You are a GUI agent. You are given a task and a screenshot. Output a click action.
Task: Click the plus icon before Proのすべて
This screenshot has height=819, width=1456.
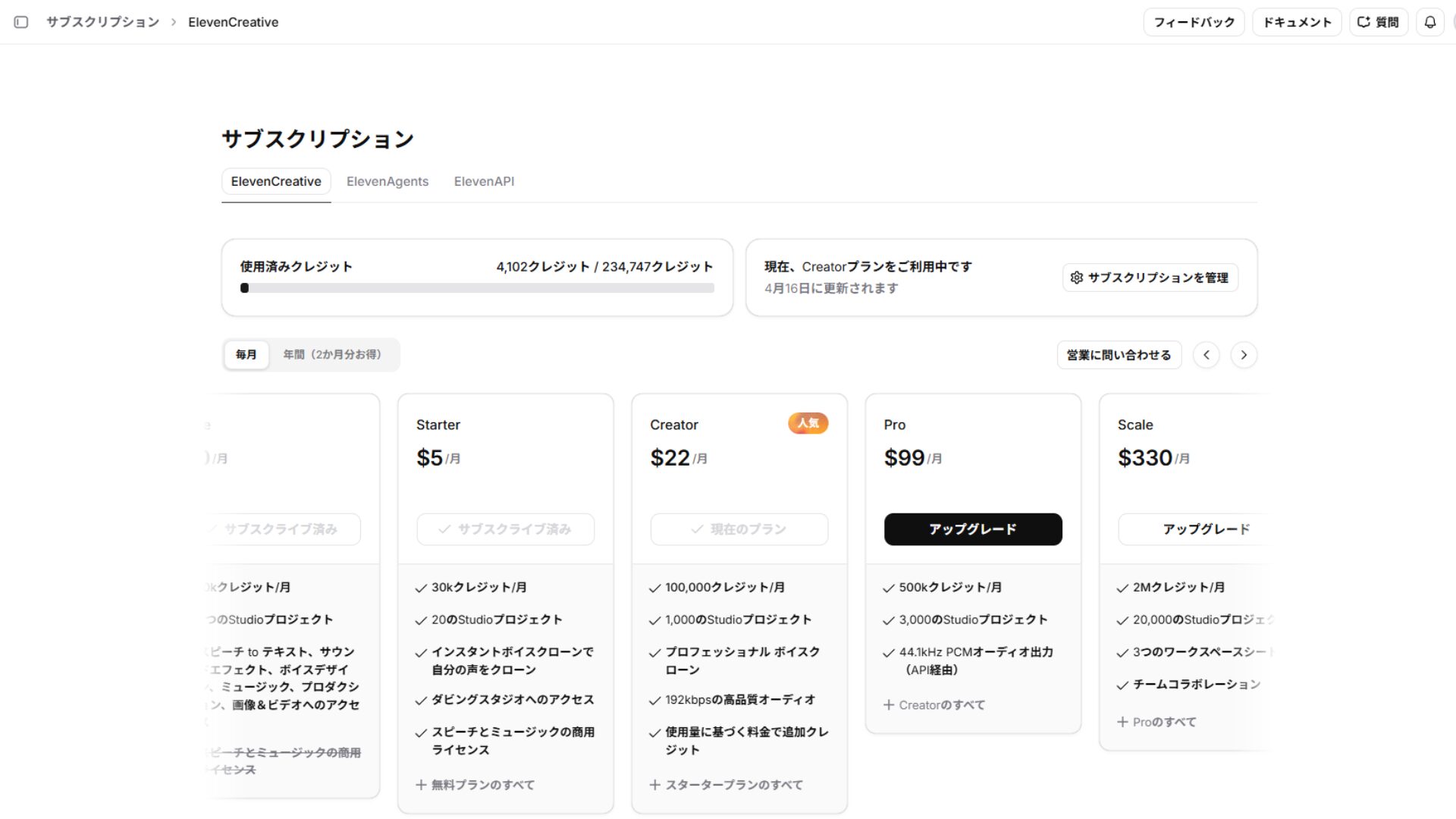point(1122,722)
